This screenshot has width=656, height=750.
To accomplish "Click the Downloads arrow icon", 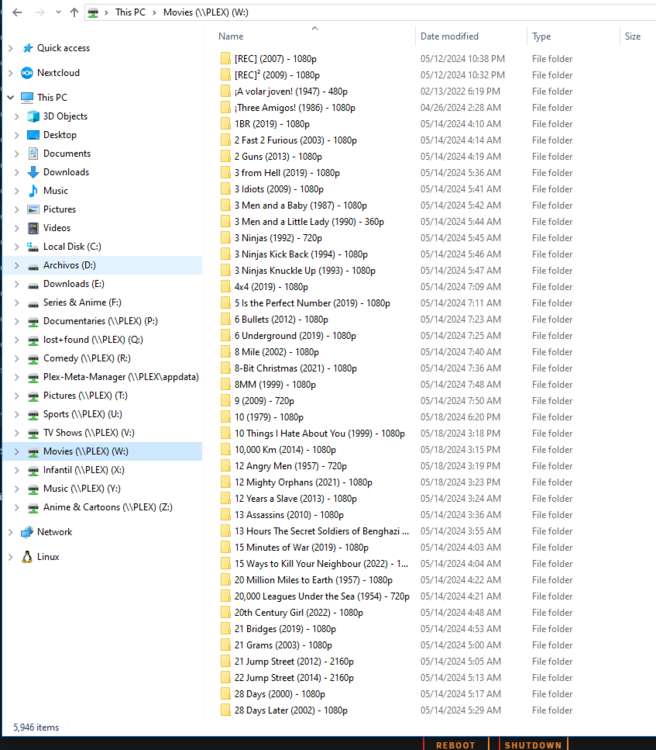I will [x=33, y=172].
